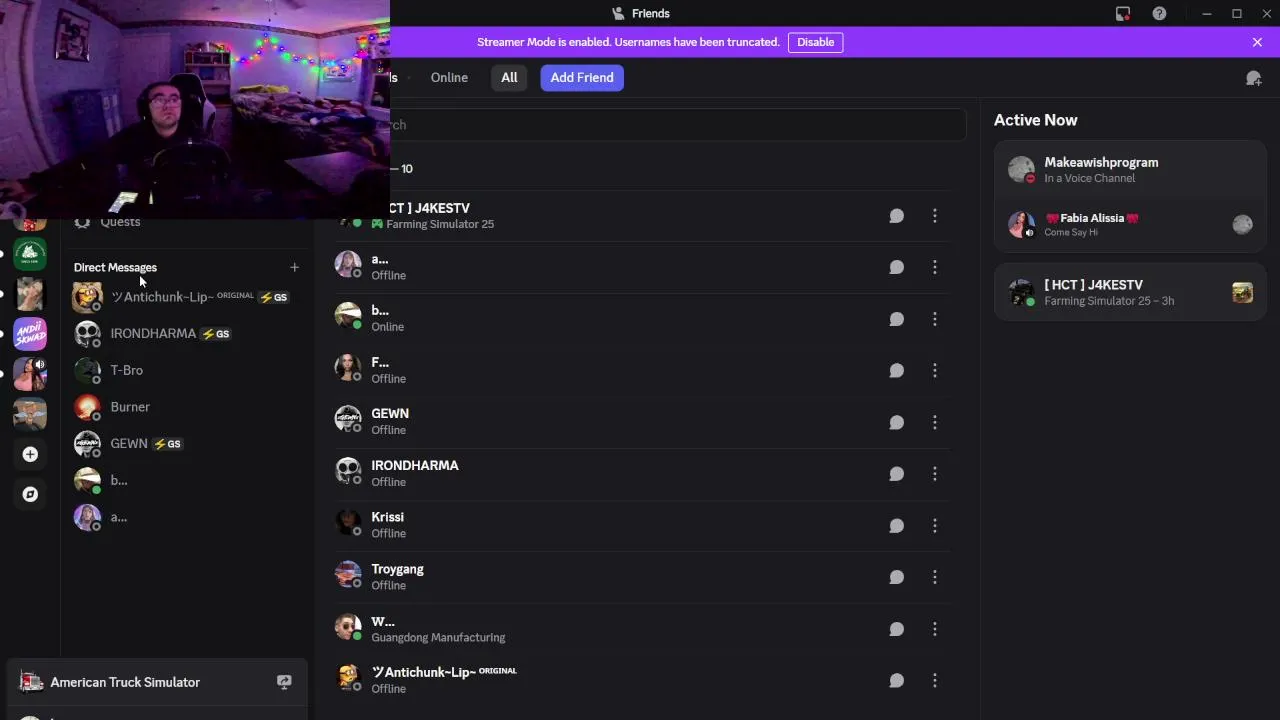This screenshot has height=720, width=1280.
Task: Open the New Group DM icon
Action: click(1253, 78)
